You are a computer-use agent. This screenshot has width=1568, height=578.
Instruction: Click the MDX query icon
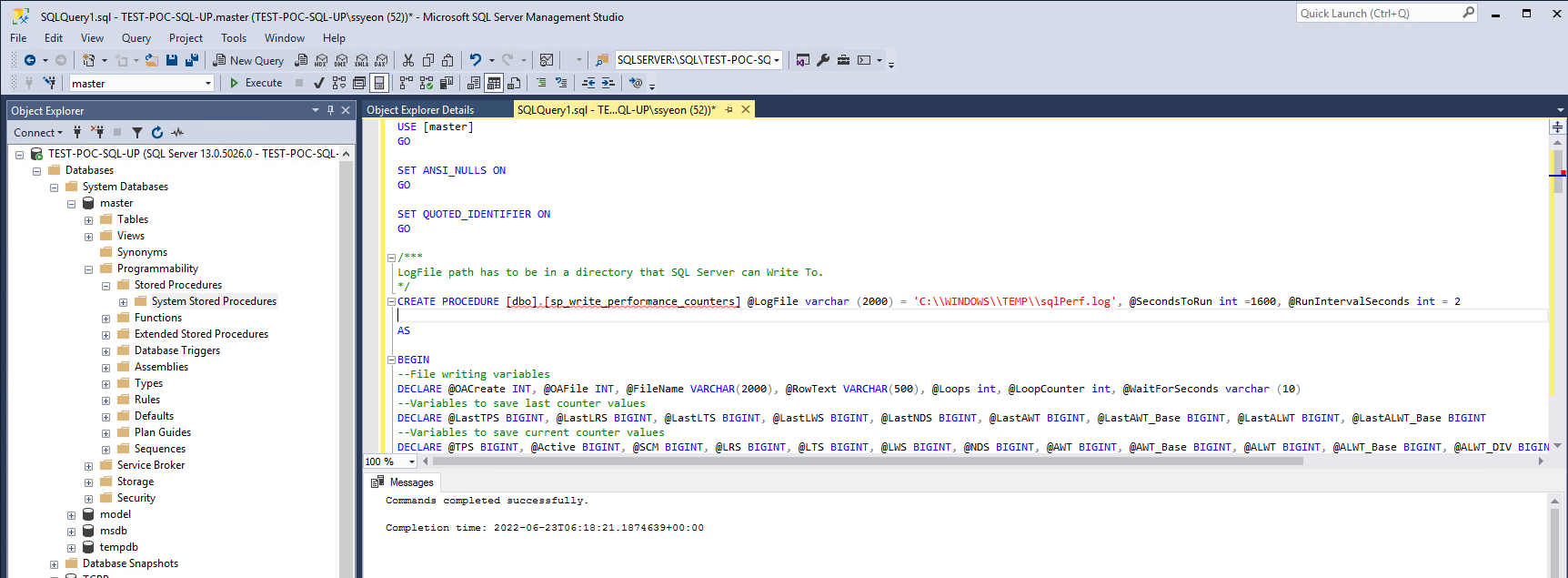(x=321, y=60)
